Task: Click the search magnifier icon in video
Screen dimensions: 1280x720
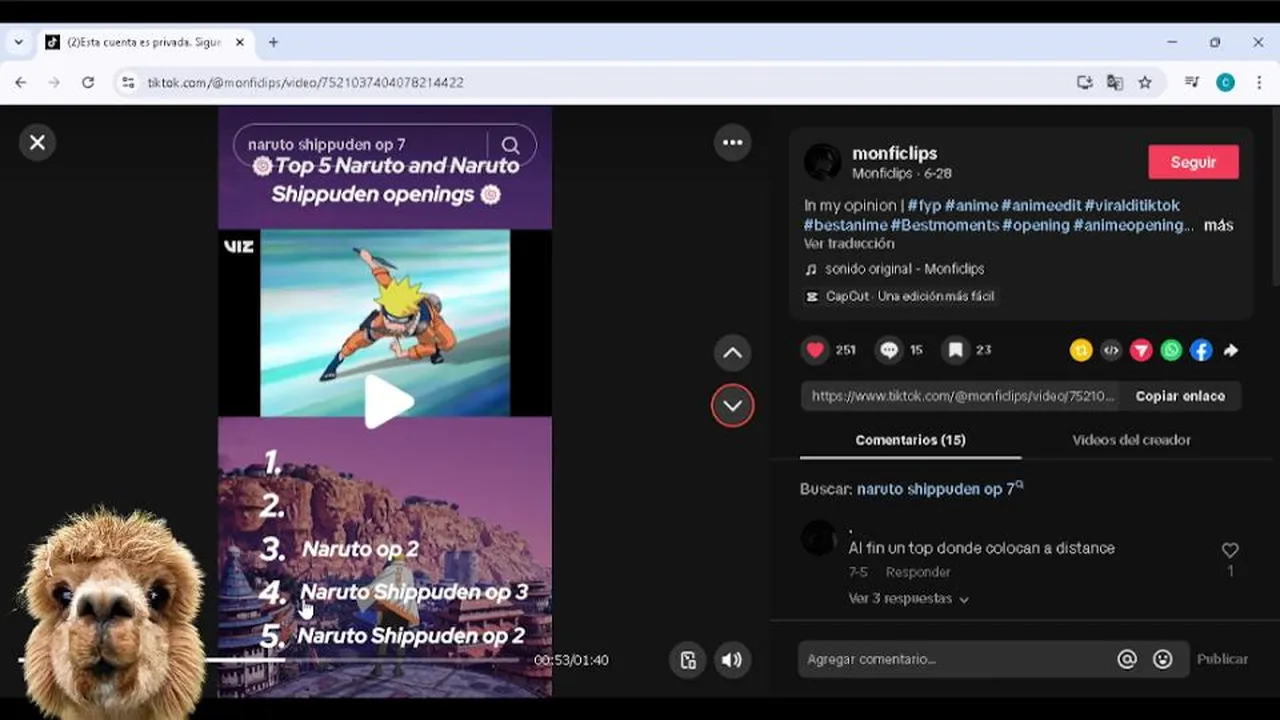Action: tap(511, 145)
